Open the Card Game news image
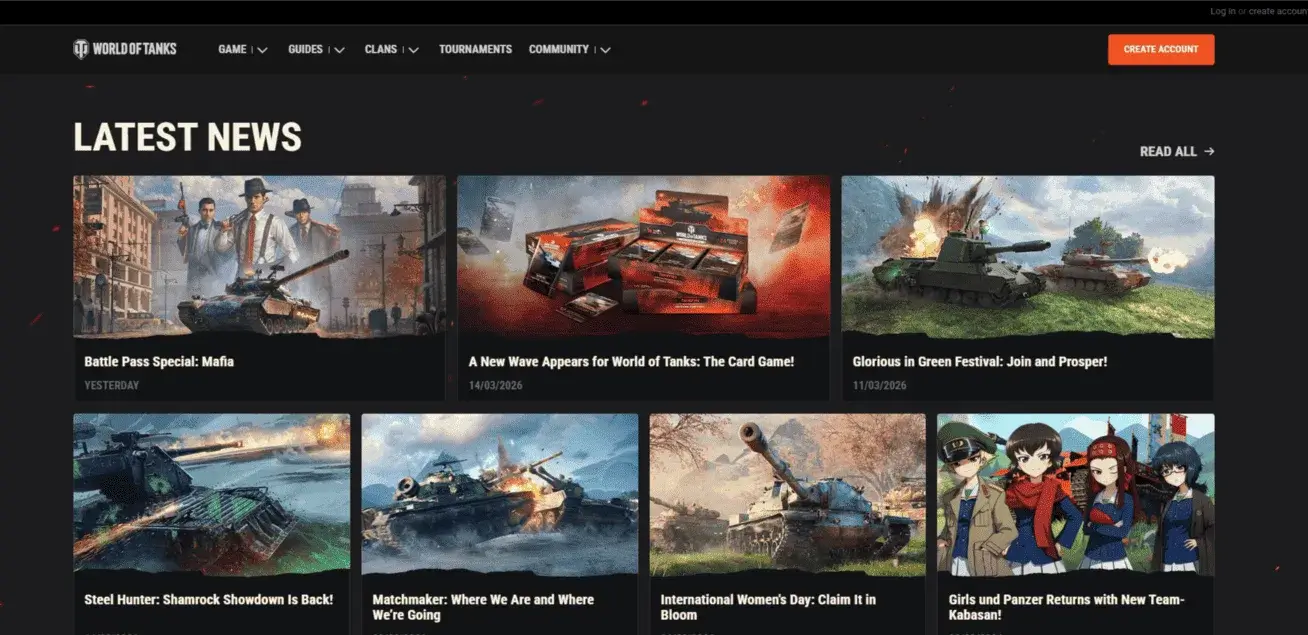This screenshot has height=635, width=1308. (644, 256)
